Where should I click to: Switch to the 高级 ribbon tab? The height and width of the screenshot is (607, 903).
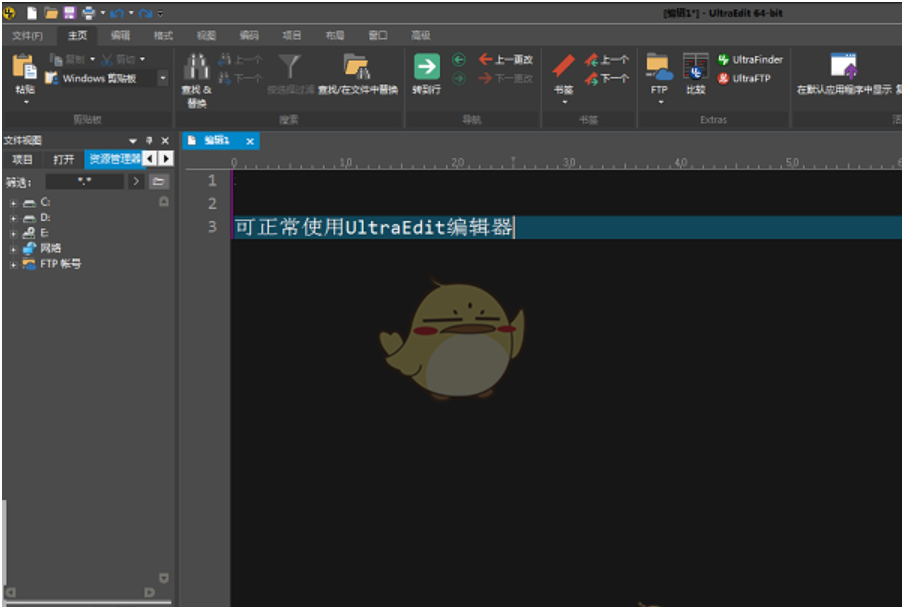pos(421,36)
